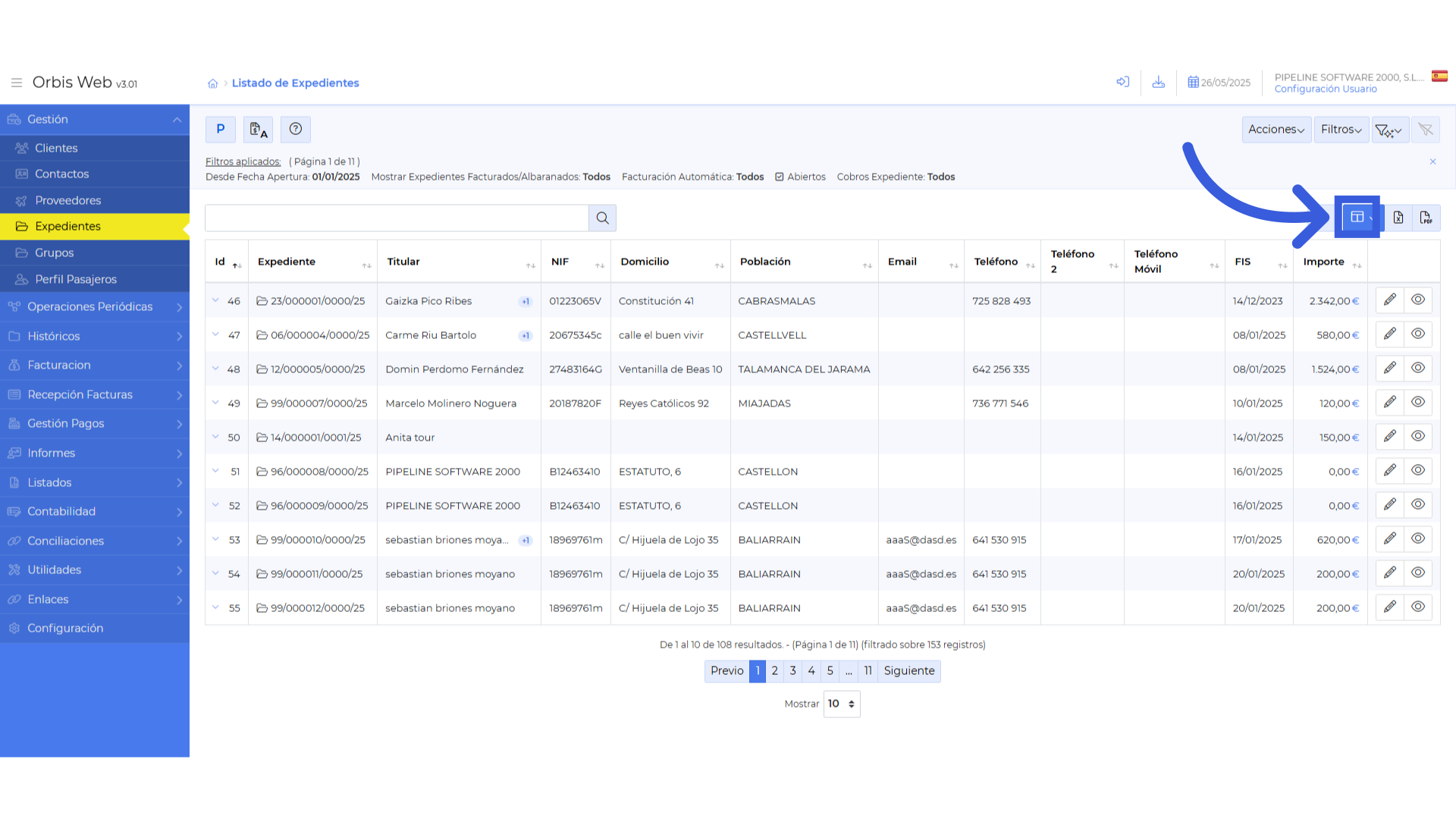Export the list to Excel

point(1398,218)
